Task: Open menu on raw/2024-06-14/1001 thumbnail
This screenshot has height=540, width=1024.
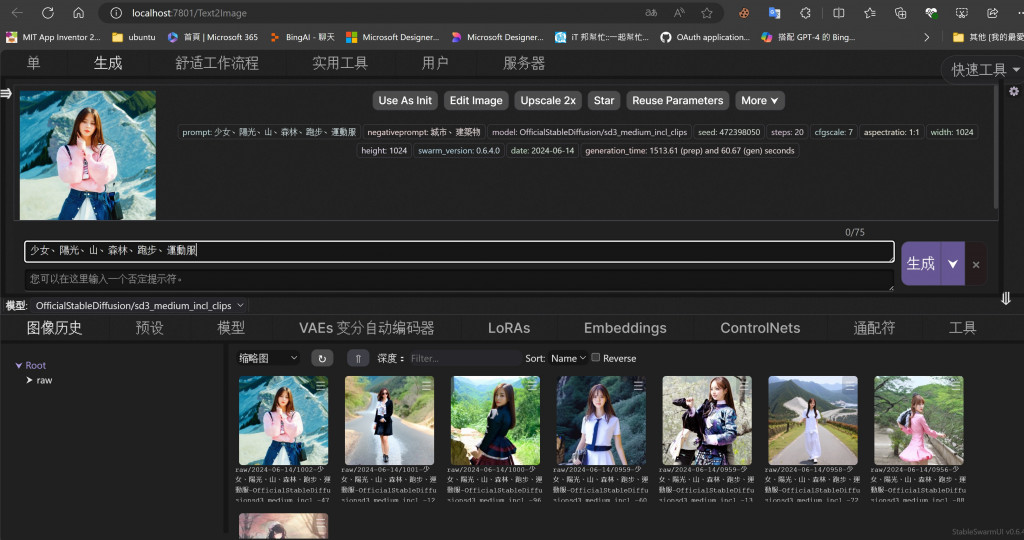Action: 426,387
